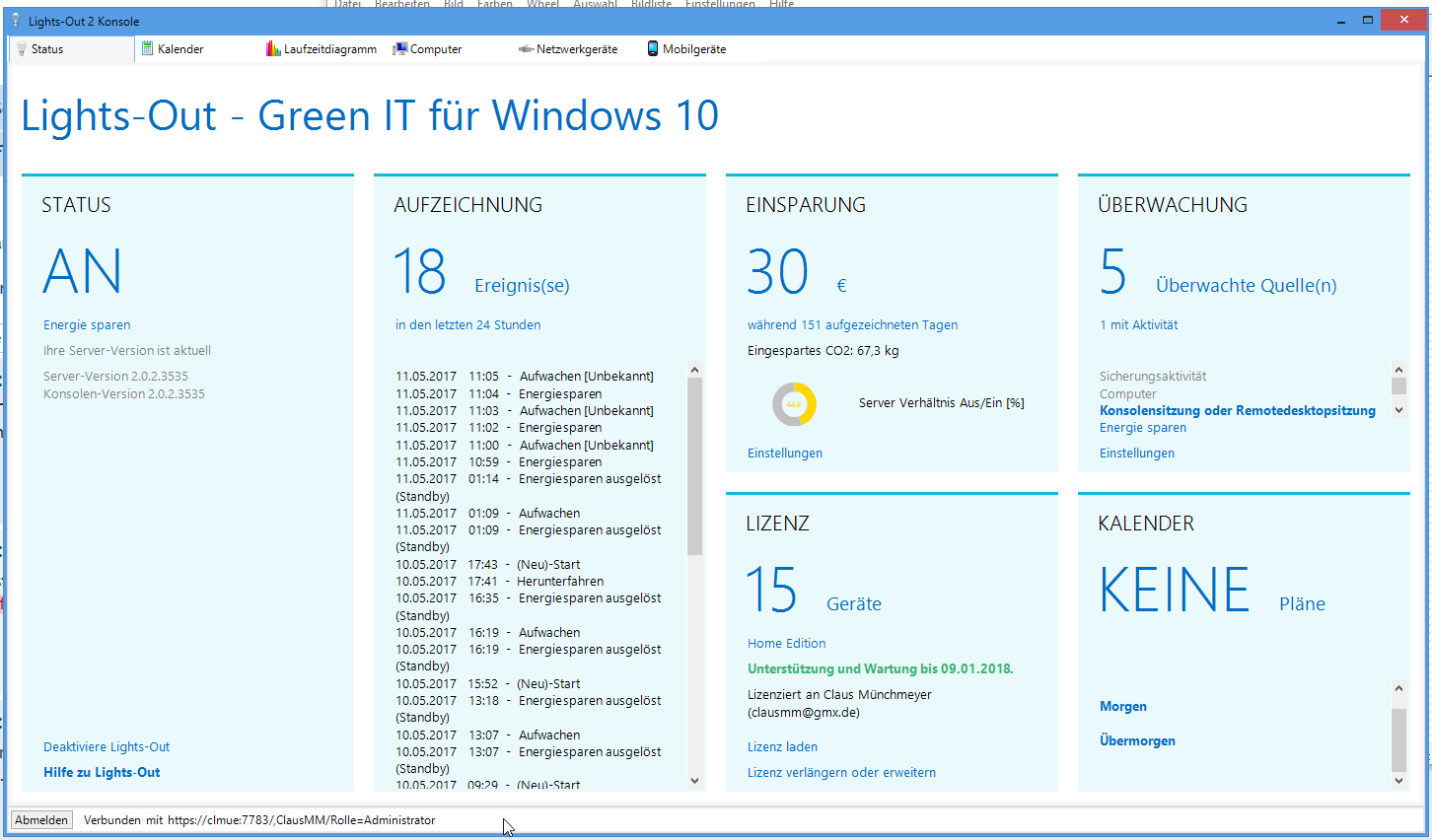Click Lizenz laden
Screen dimensions: 1432x840
click(x=782, y=747)
